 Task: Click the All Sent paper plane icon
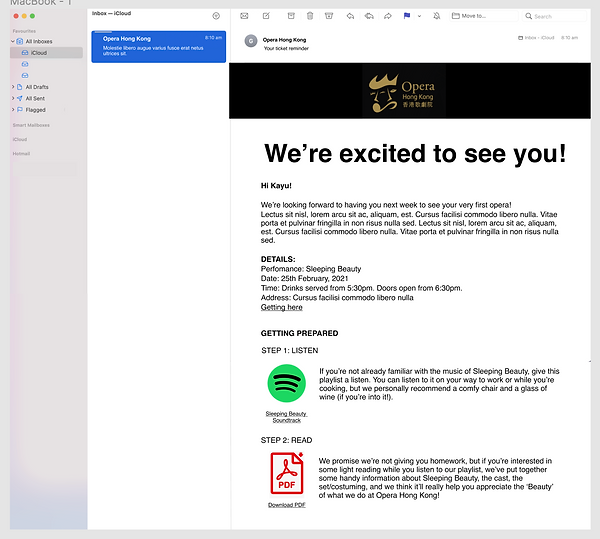tap(20, 98)
